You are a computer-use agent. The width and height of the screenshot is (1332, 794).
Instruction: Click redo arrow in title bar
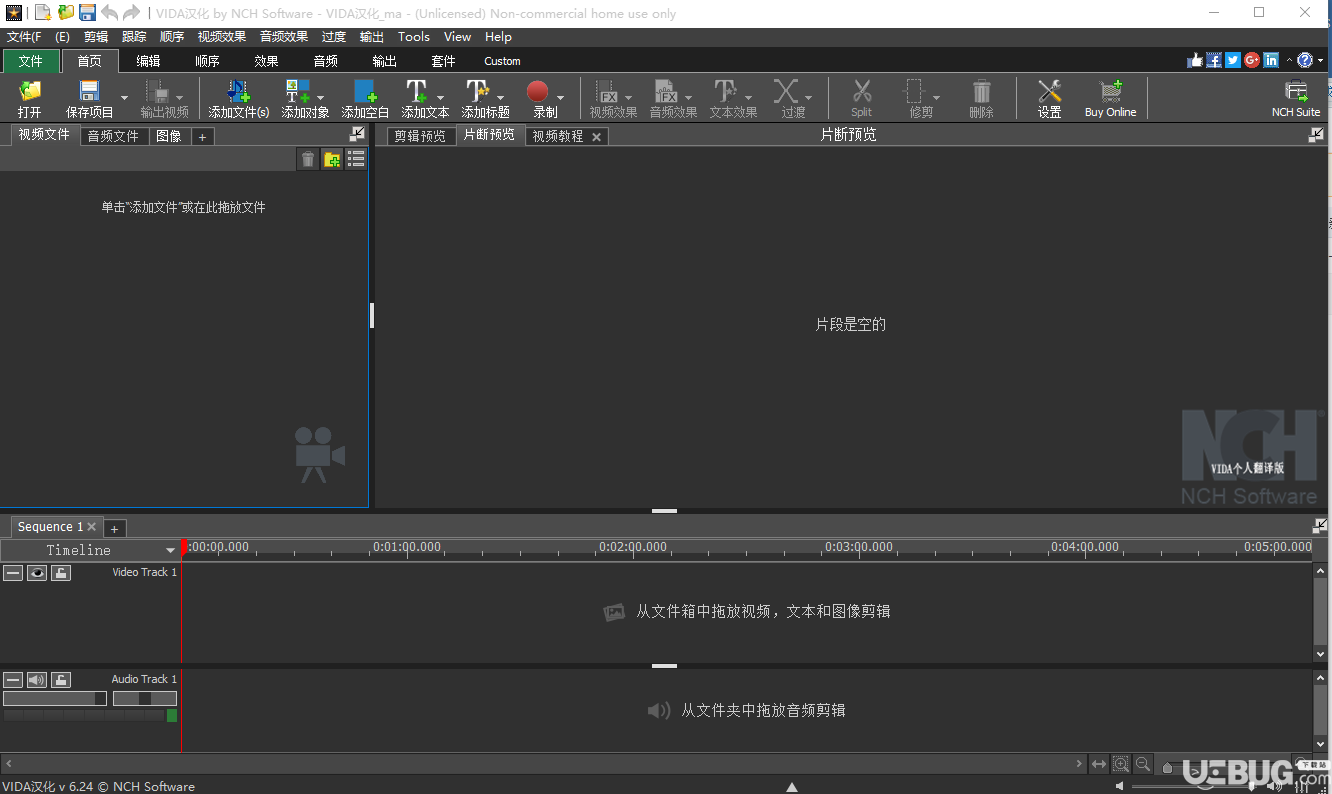[x=131, y=13]
